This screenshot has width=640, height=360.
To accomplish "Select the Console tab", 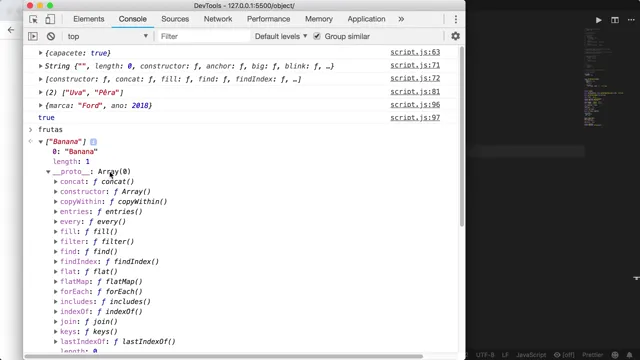I will pos(133,19).
